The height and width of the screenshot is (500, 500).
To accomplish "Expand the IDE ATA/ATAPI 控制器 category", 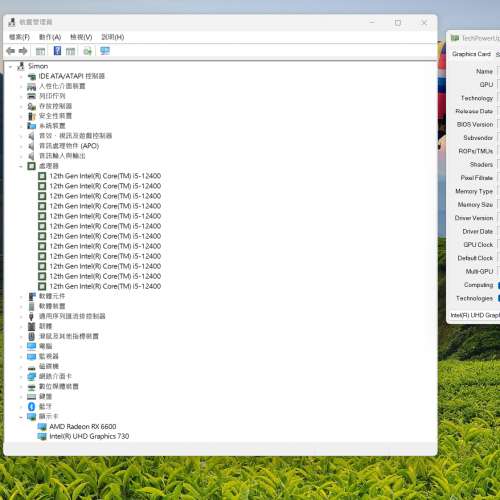I will [x=21, y=77].
